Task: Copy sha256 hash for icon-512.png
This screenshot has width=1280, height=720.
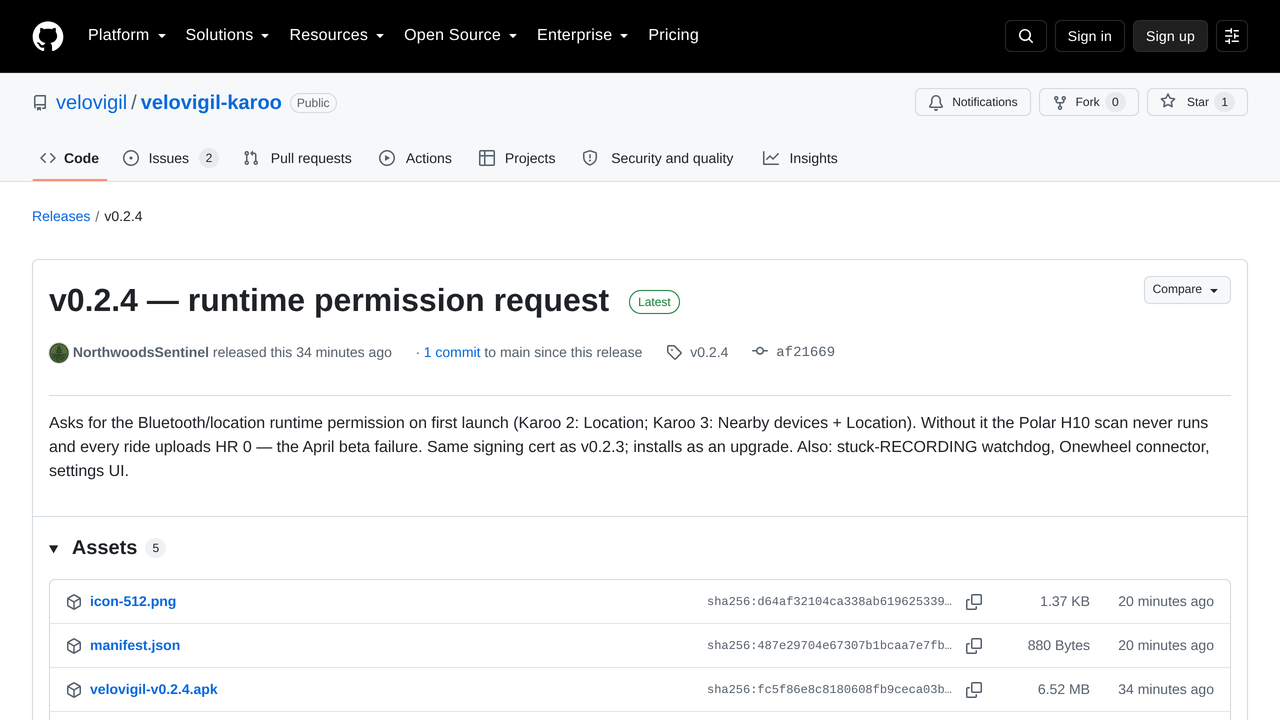Action: click(974, 602)
